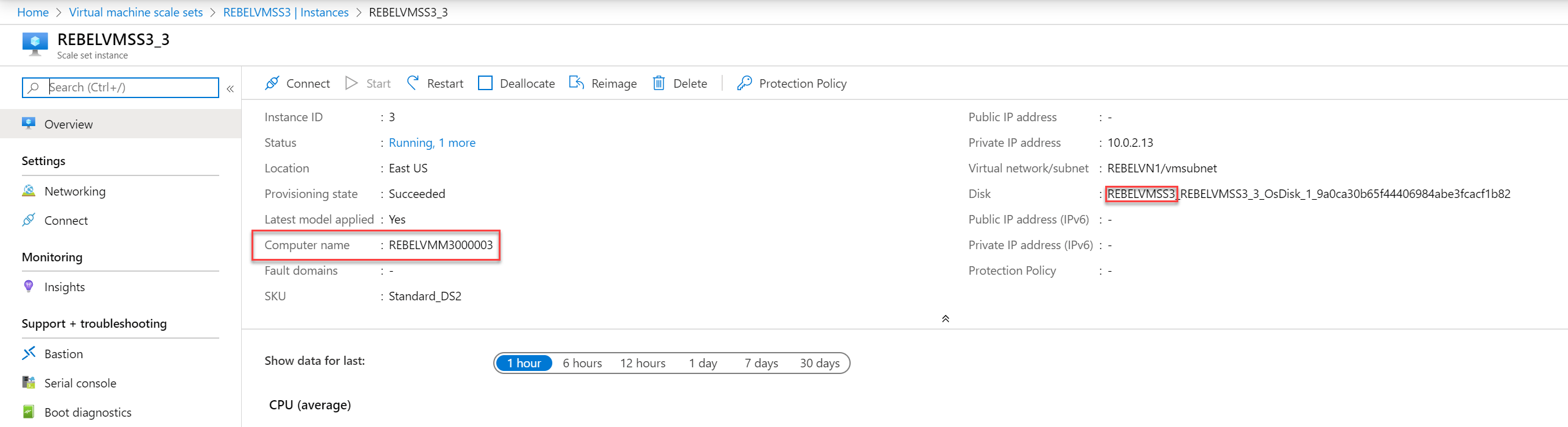Screen dimensions: 1568x427
Task: Click the sidebar Connect plug icon
Action: tap(29, 220)
